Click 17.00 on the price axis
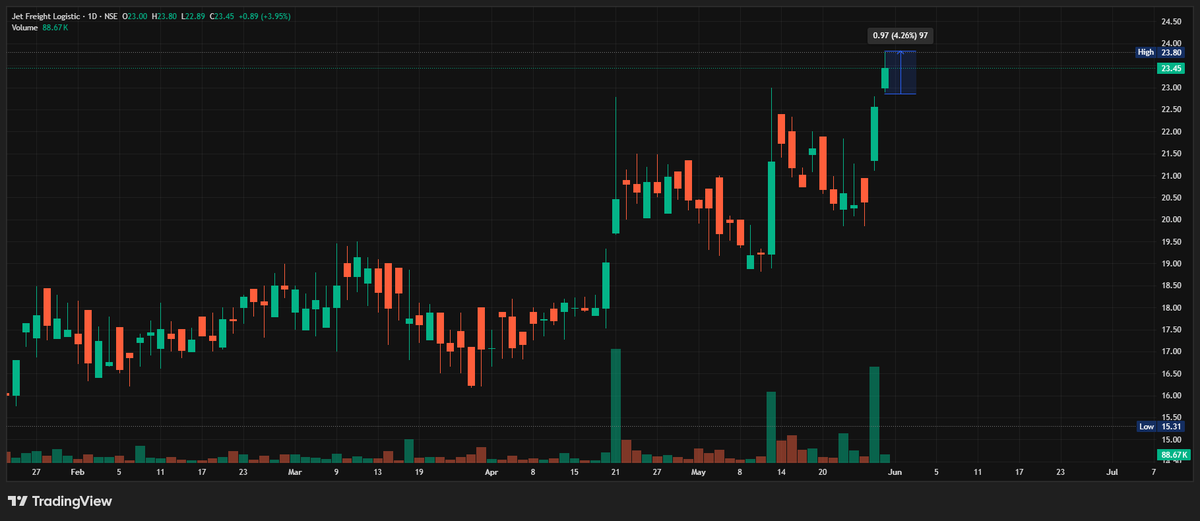Screen dimensions: 1200x521 tap(1172, 351)
